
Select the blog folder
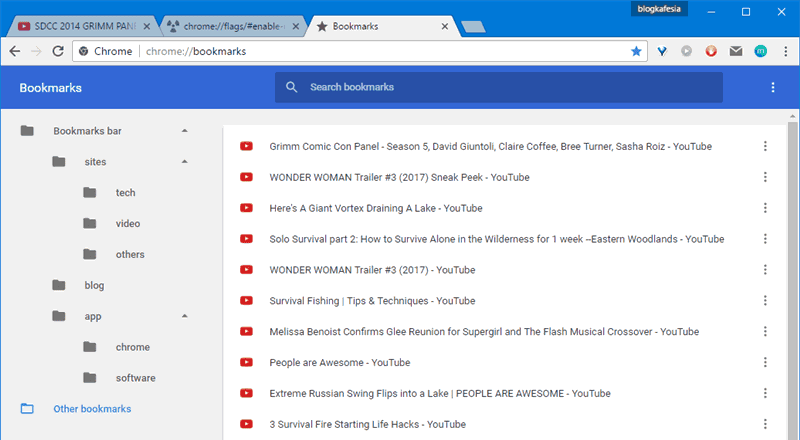[94, 285]
